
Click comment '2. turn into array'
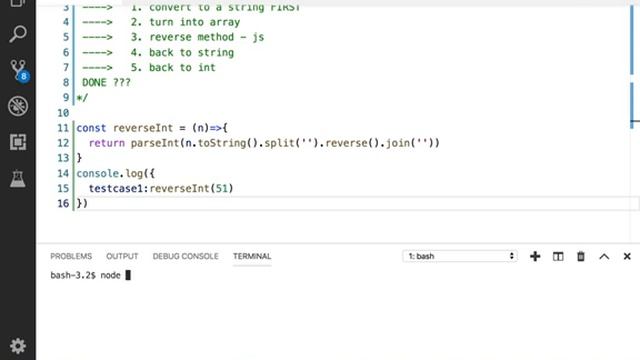[185, 22]
